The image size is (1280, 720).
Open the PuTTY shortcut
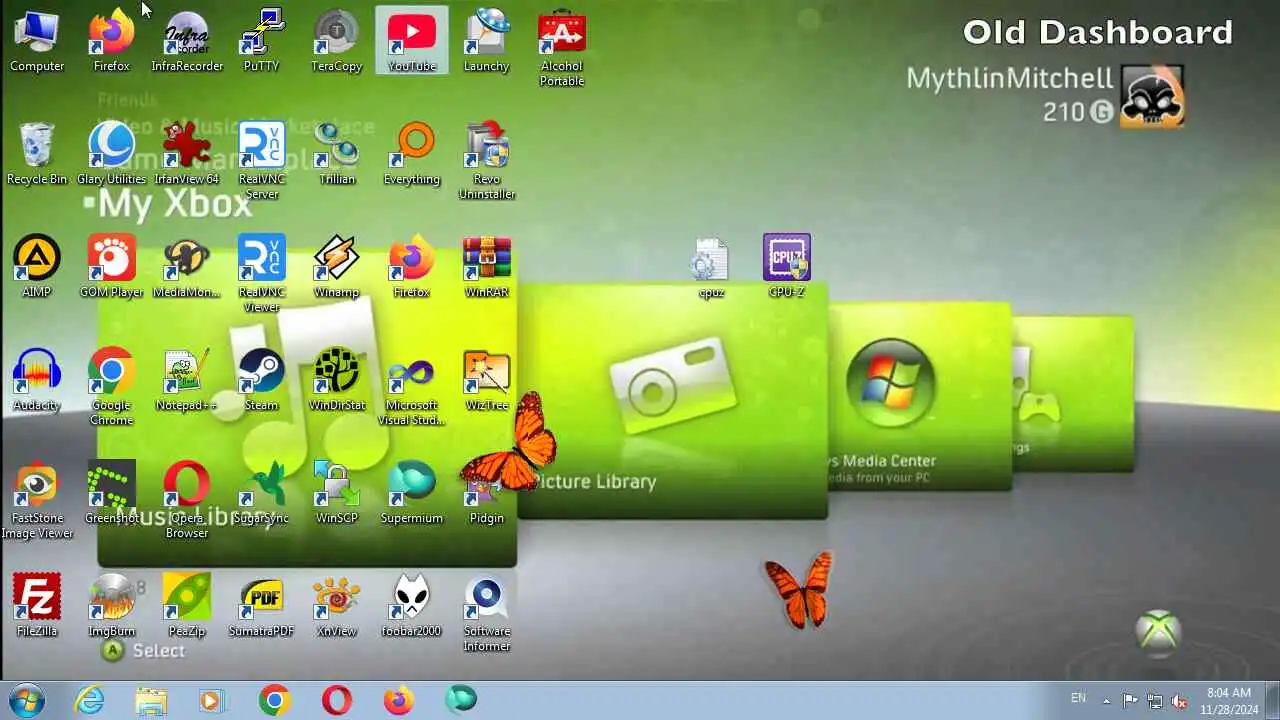(x=262, y=41)
